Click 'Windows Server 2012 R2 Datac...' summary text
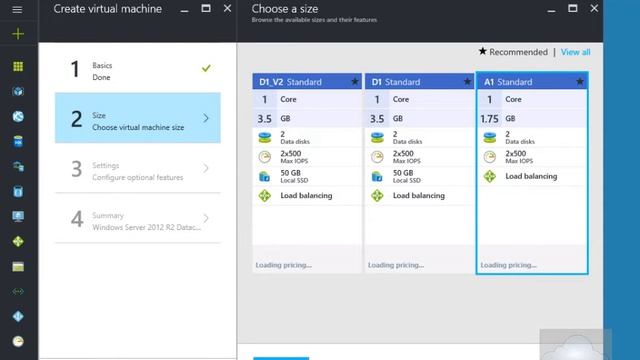This screenshot has width=640, height=360. tap(147, 227)
